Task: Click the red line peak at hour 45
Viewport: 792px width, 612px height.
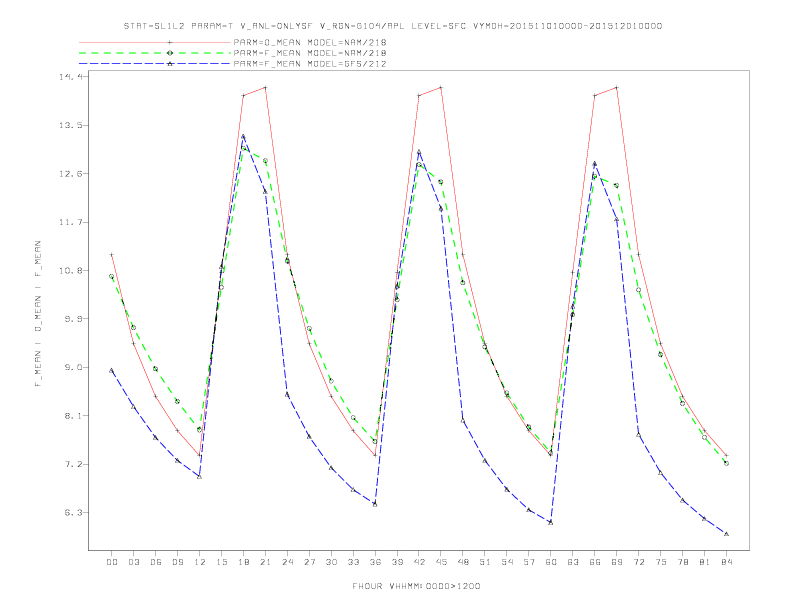Action: (x=441, y=87)
